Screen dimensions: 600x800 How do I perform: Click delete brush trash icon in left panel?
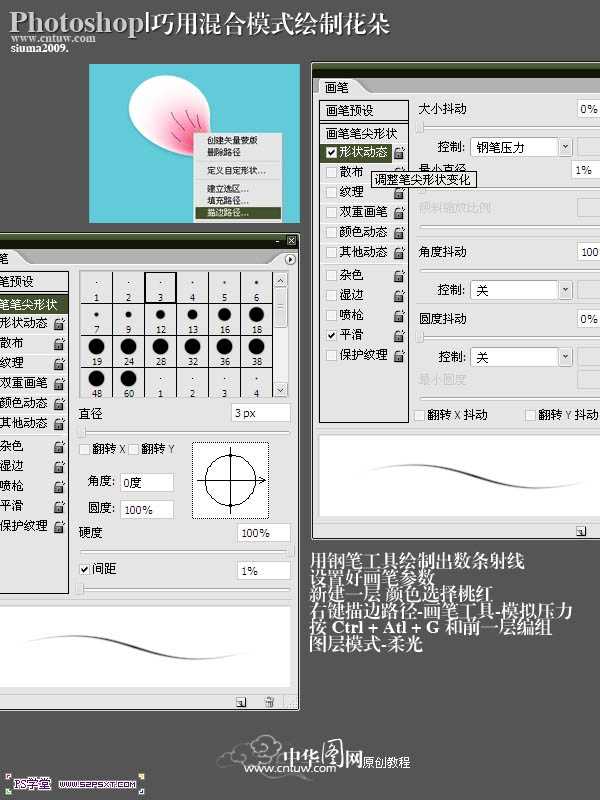pos(269,702)
